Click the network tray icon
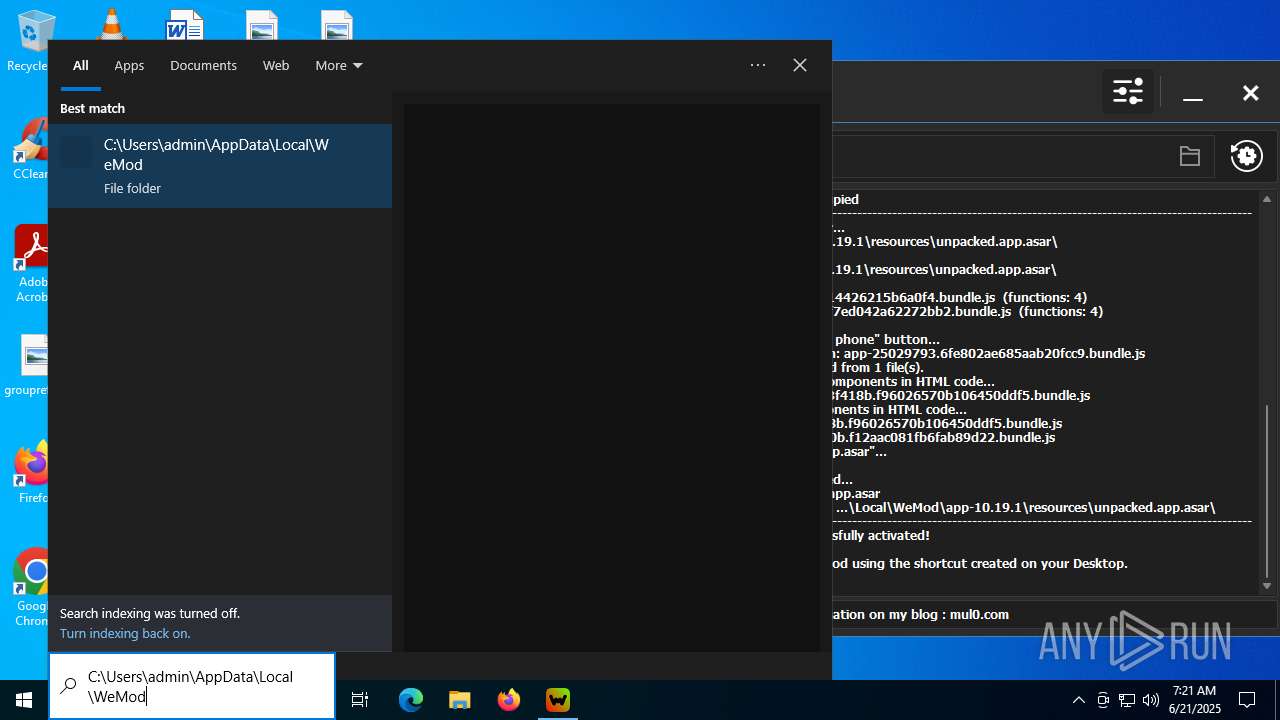 click(1127, 700)
